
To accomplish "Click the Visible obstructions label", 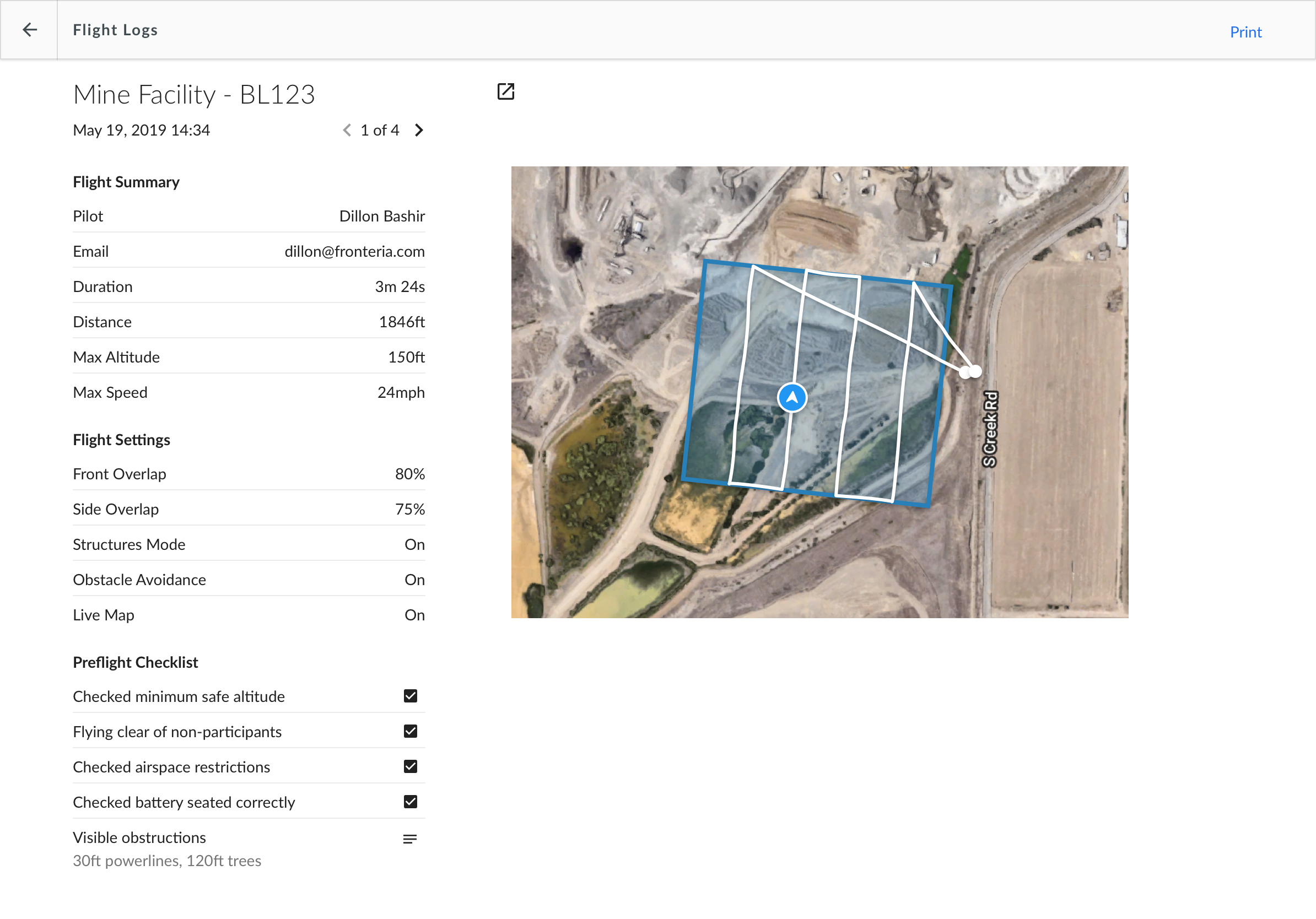I will tap(139, 837).
